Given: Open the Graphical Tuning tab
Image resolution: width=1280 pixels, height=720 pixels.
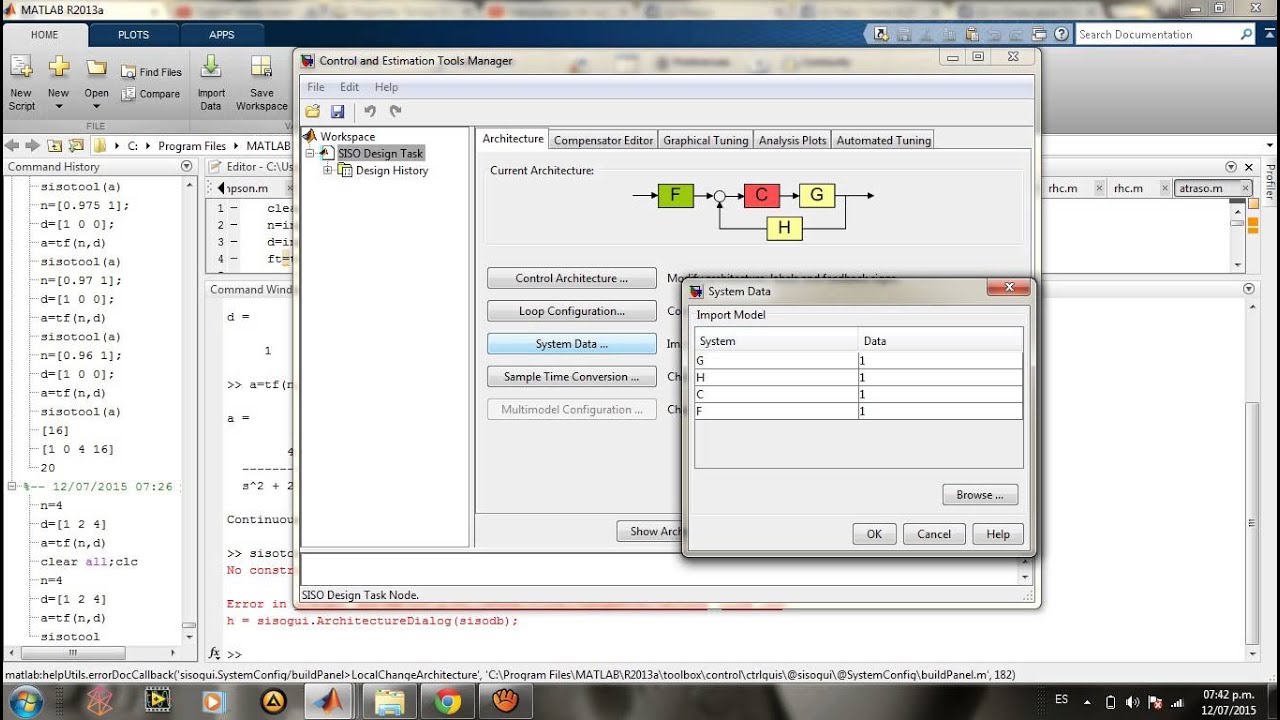Looking at the screenshot, I should point(705,140).
